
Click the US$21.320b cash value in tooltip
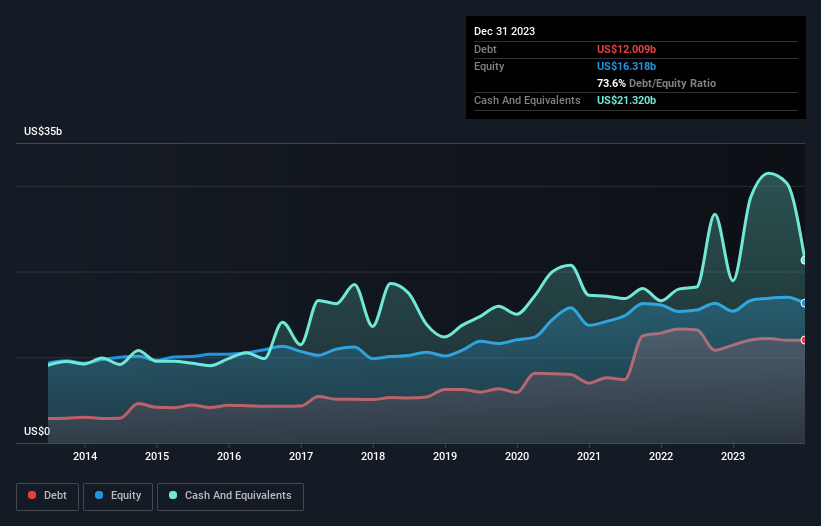626,100
